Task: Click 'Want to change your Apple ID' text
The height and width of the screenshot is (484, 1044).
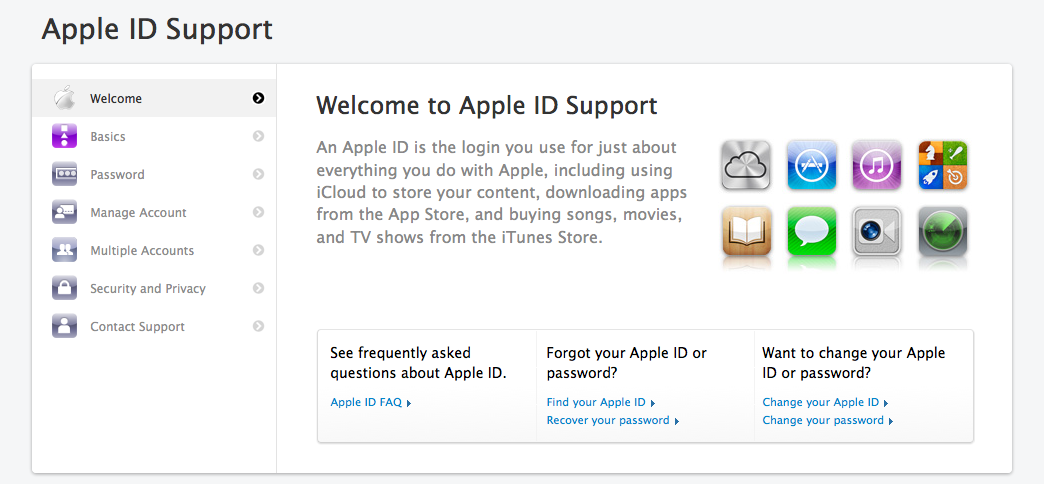Action: [854, 363]
